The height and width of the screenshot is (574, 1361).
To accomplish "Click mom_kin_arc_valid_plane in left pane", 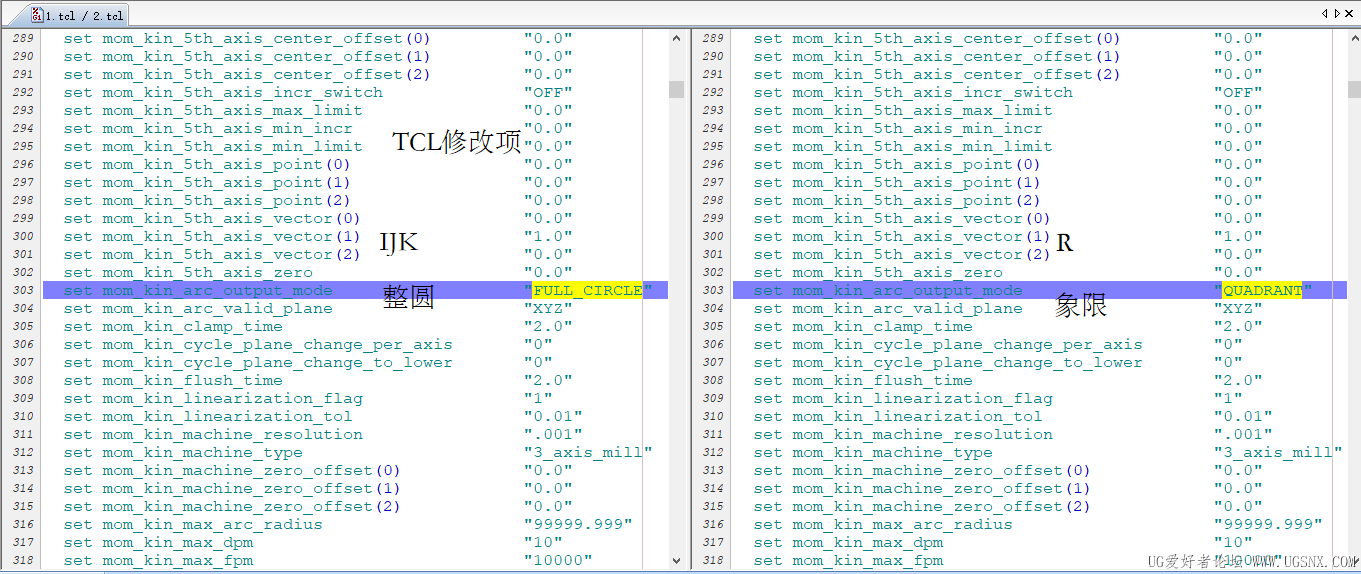I will [217, 309].
